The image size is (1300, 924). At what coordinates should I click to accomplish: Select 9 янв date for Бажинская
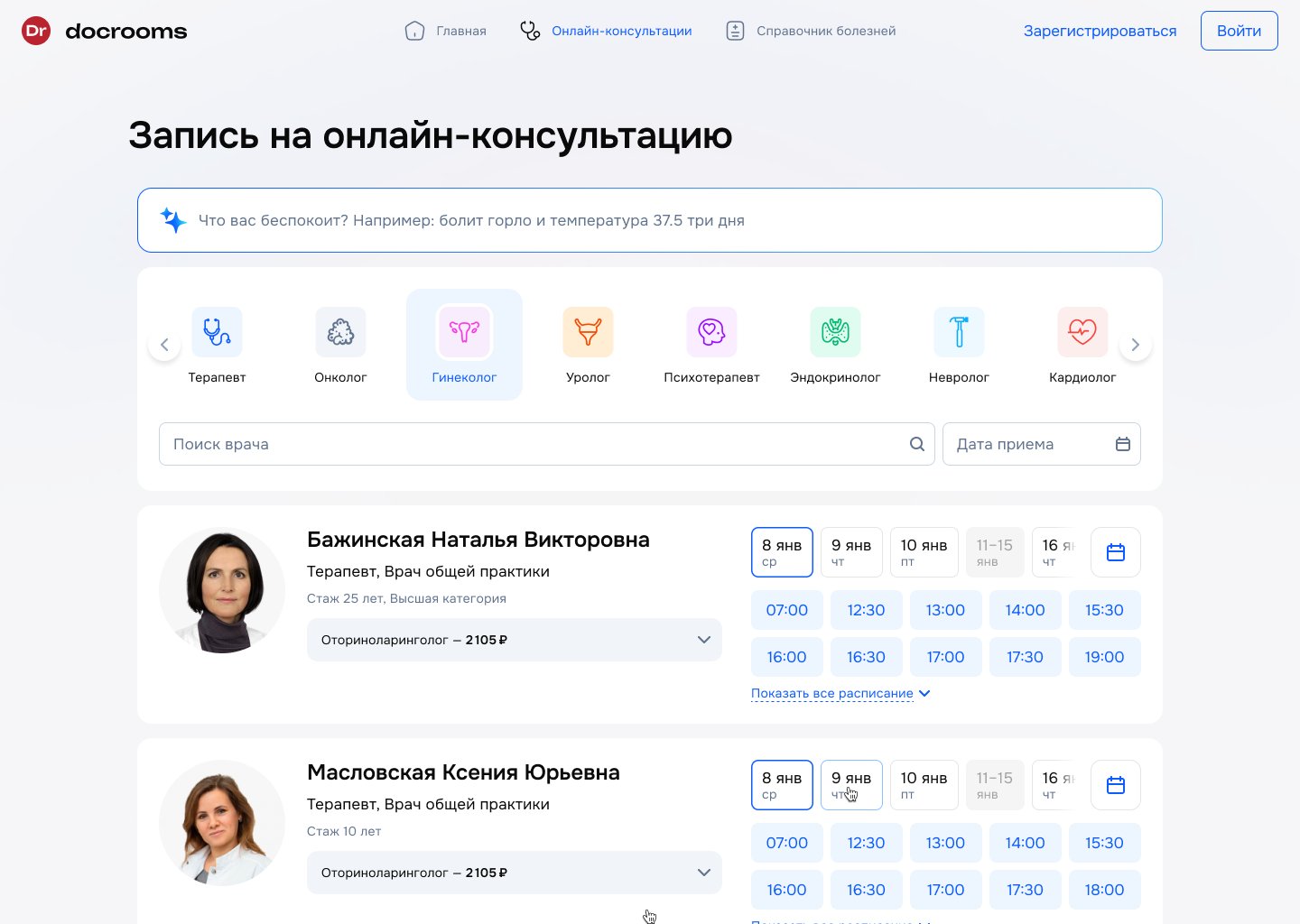(x=851, y=552)
